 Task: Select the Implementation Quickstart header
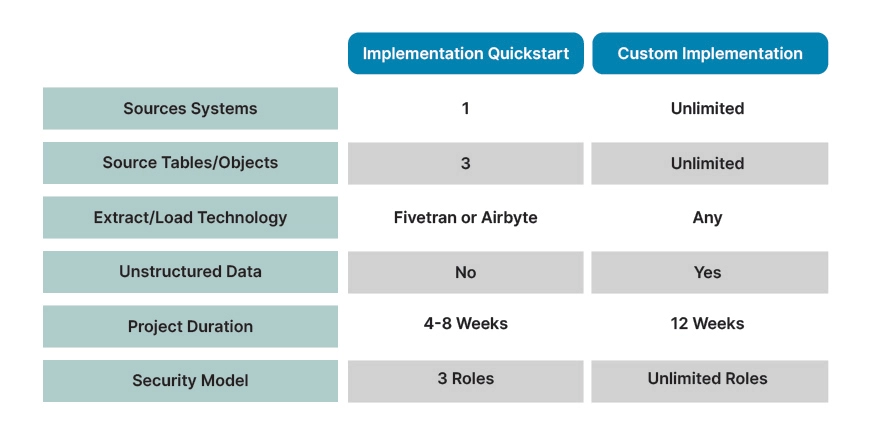tap(466, 53)
